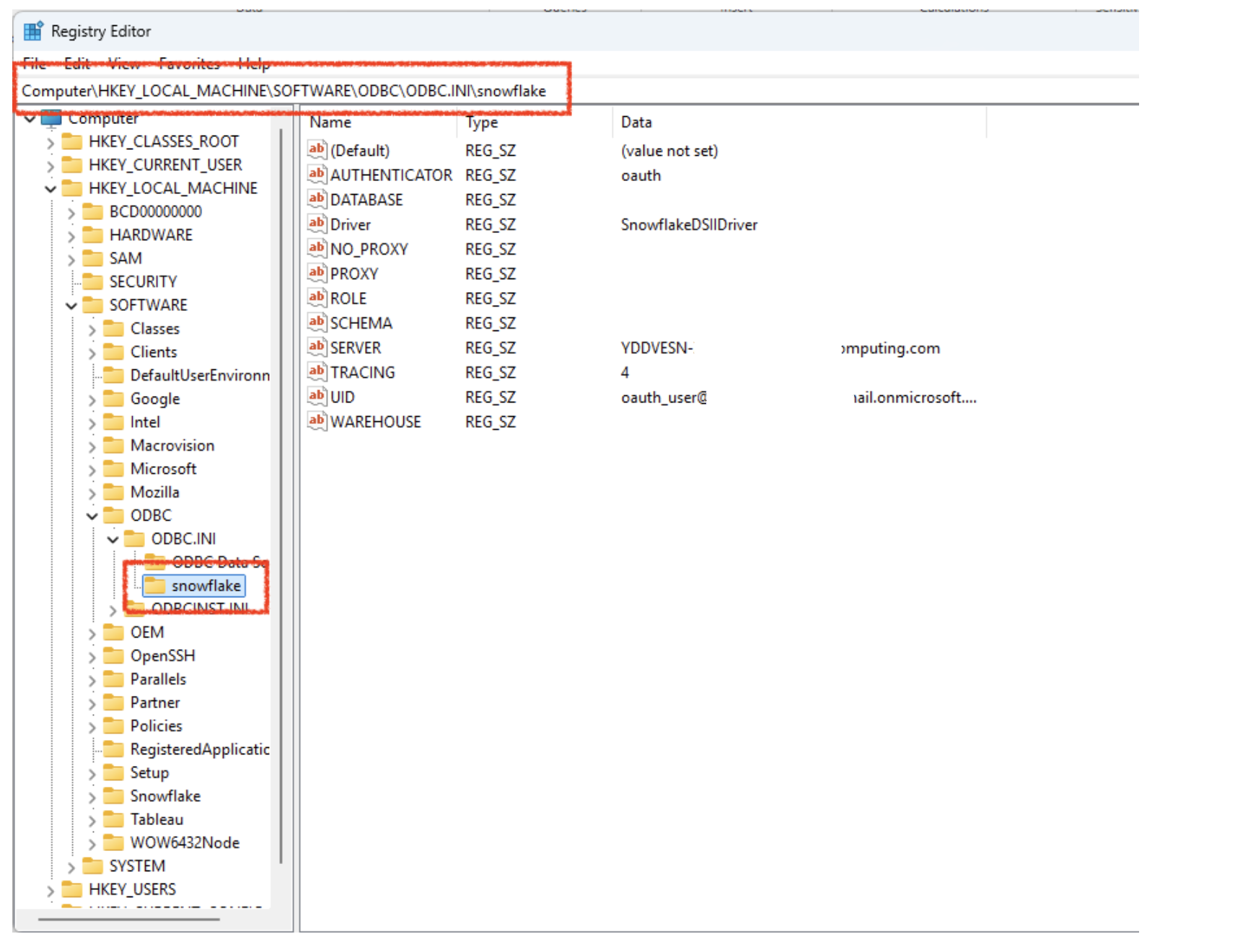Open the Favorites menu
Viewport: 1248px width, 952px height.
pos(190,63)
